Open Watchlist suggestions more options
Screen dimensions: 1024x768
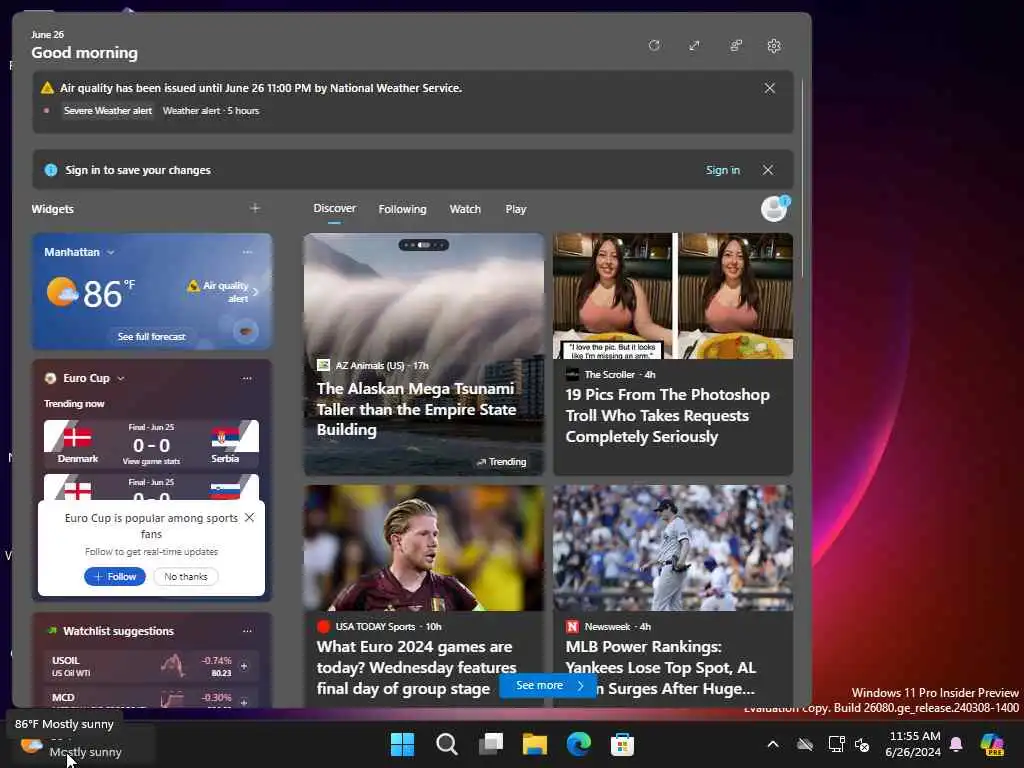click(x=247, y=631)
